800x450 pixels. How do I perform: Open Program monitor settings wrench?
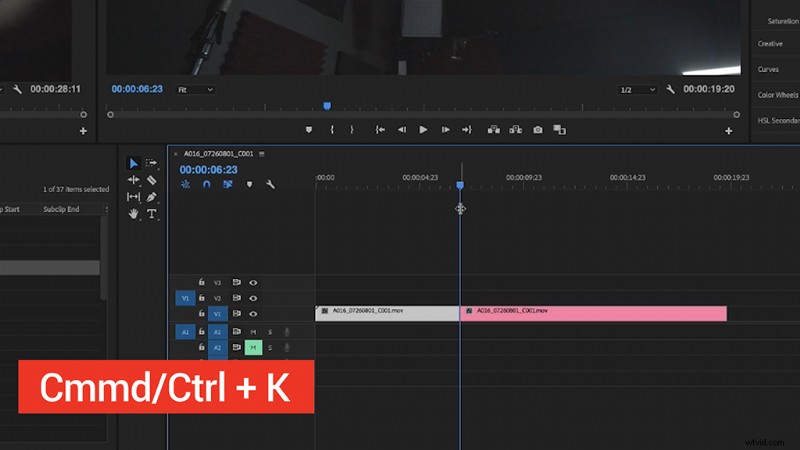point(670,89)
